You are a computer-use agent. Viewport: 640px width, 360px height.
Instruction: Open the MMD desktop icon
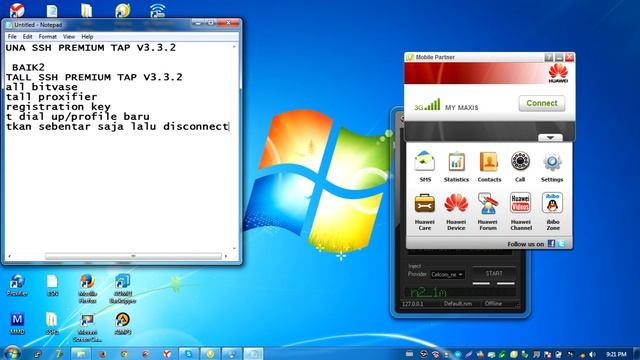click(x=17, y=323)
